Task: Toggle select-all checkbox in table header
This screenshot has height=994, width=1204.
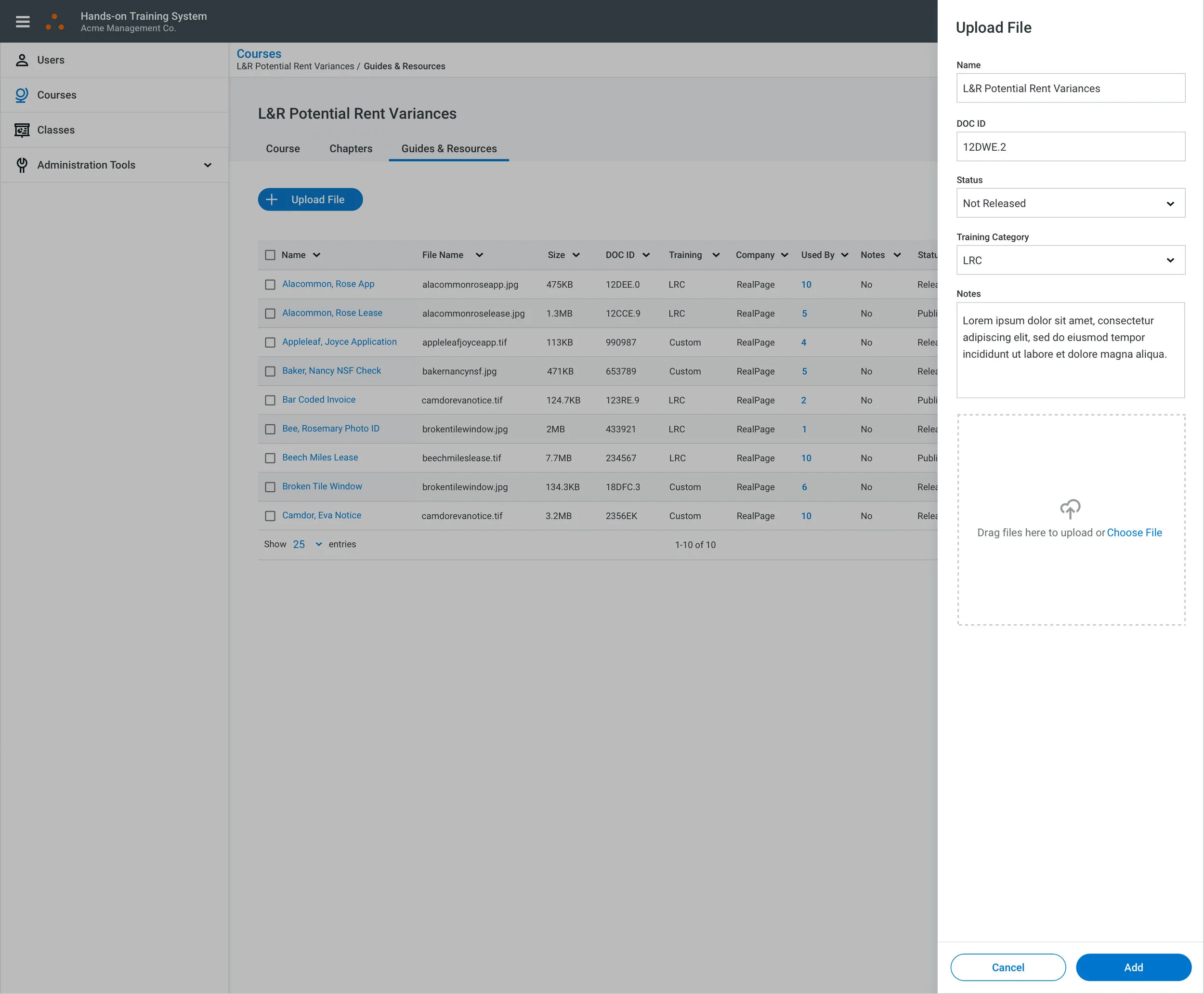Action: point(270,255)
